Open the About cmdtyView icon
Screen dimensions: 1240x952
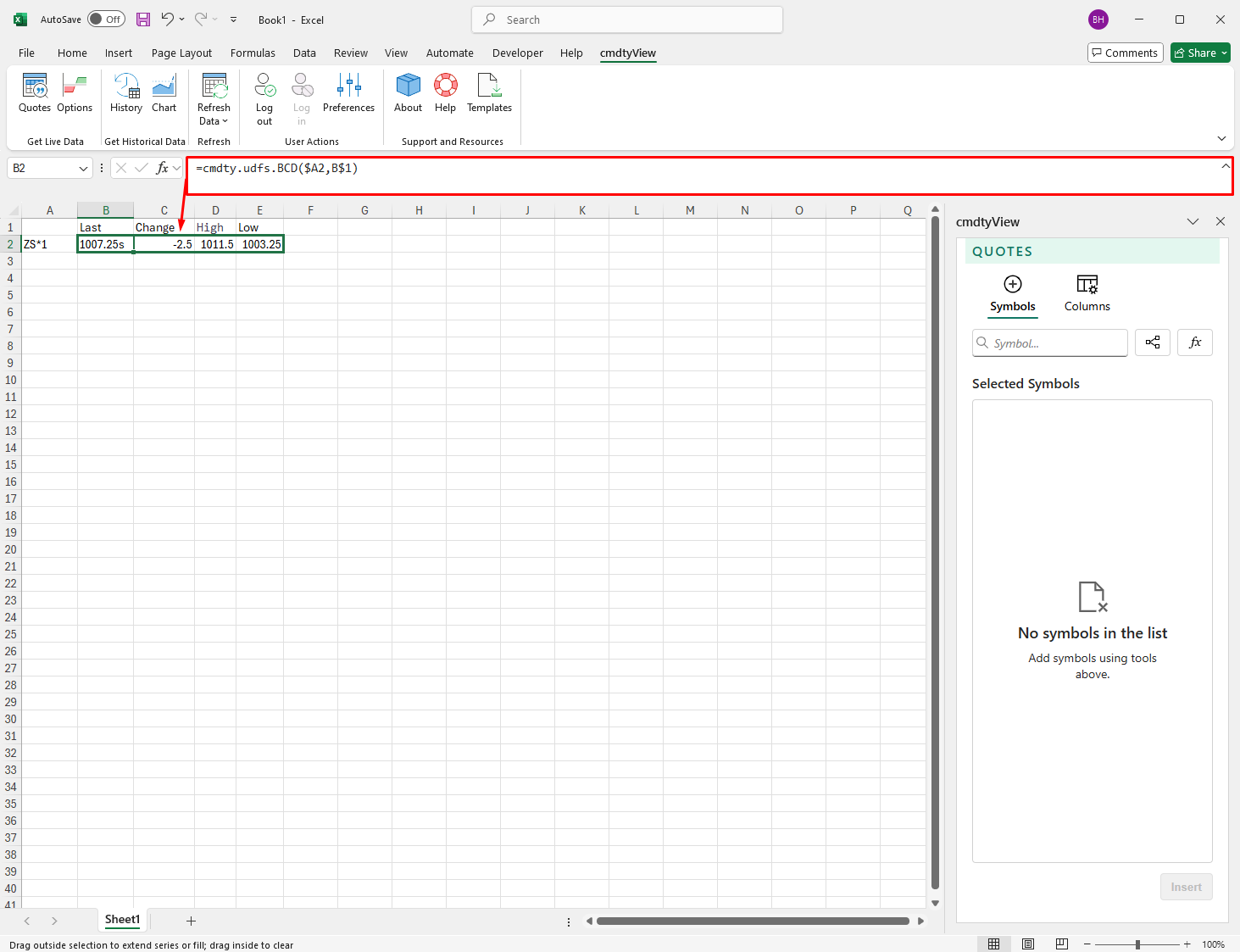[408, 93]
